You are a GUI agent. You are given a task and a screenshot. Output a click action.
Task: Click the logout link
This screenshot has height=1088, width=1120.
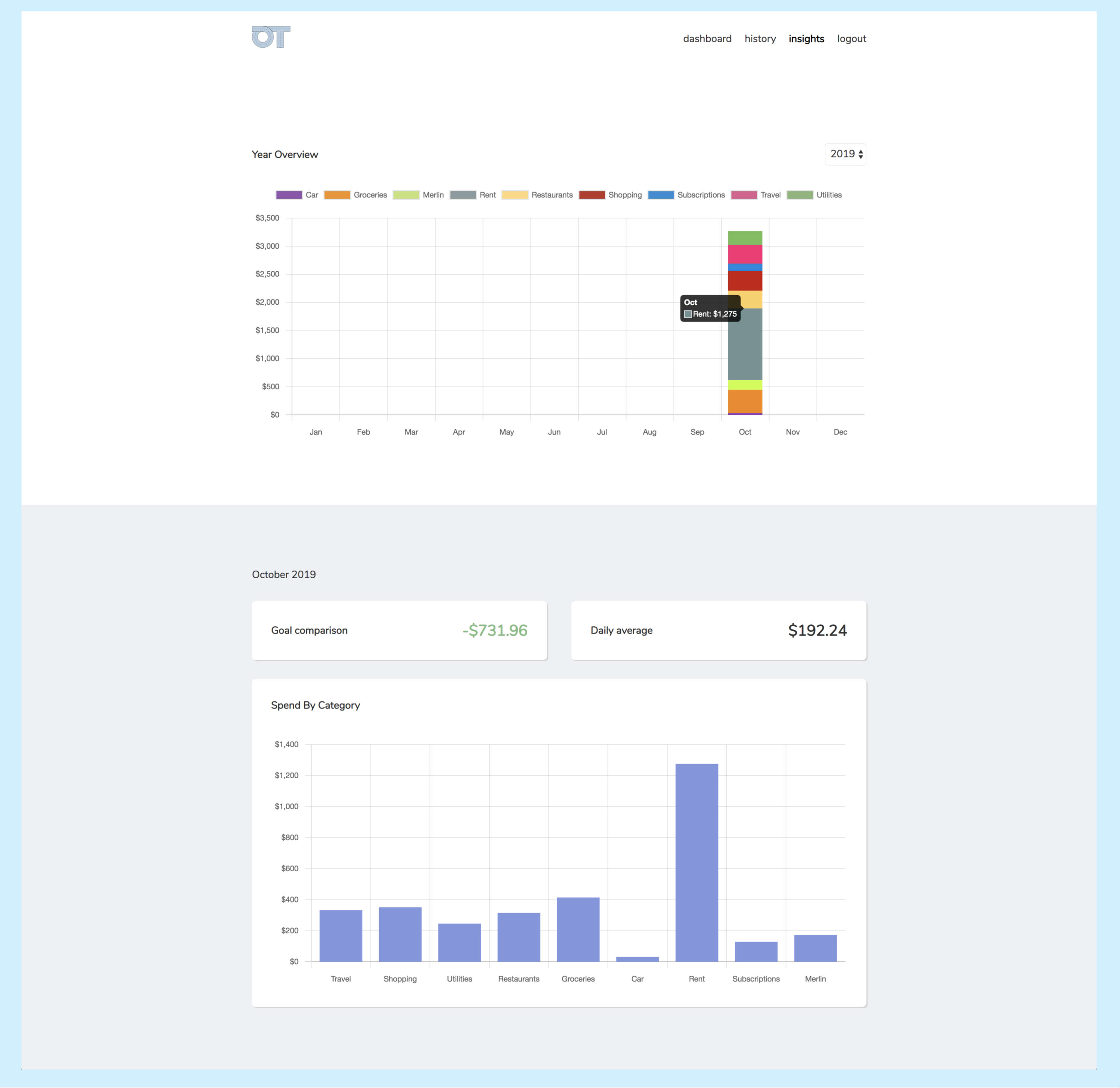pos(851,39)
